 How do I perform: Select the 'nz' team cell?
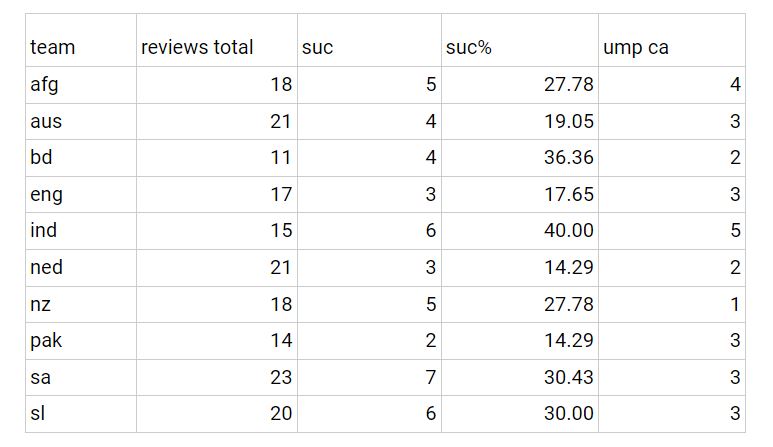click(x=81, y=305)
